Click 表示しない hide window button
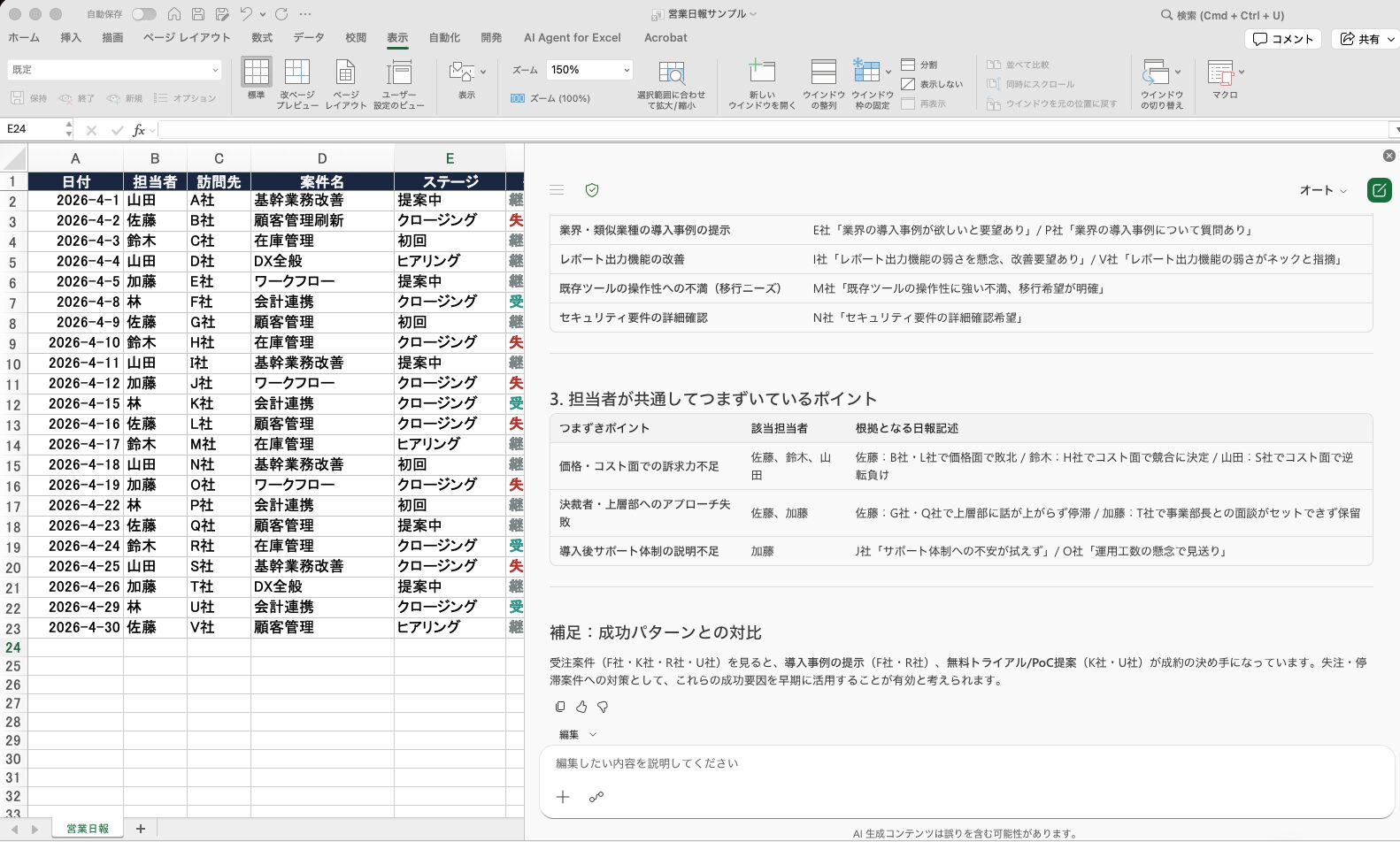This screenshot has width=1400, height=842. tap(932, 84)
